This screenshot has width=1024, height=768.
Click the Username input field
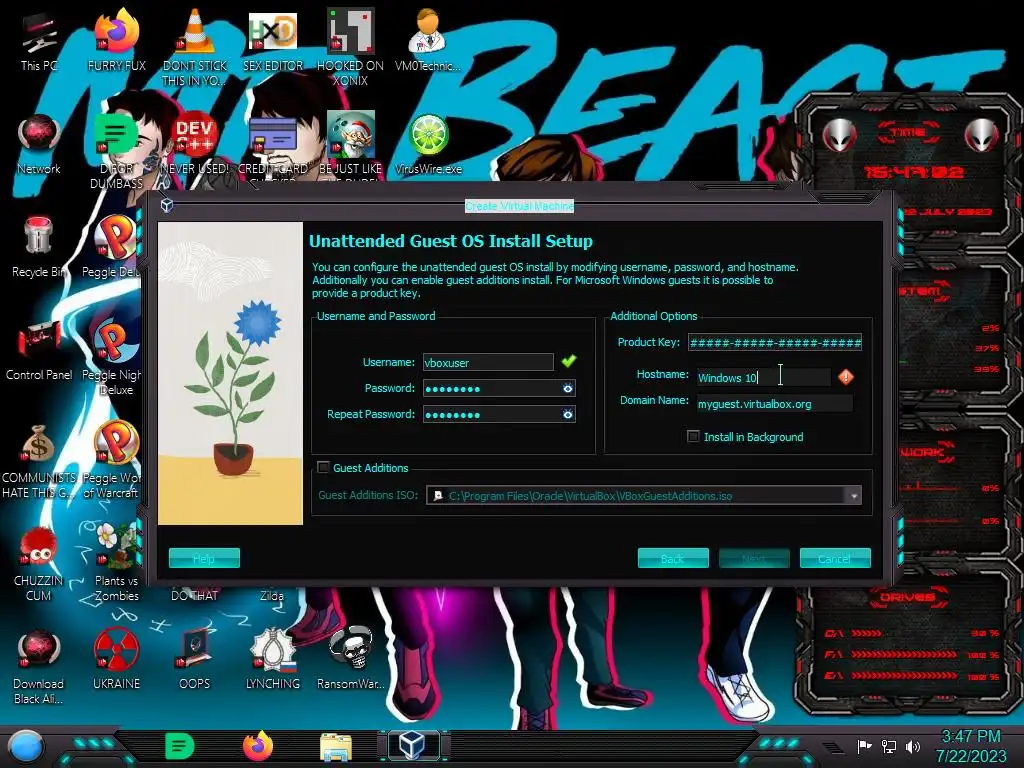488,362
